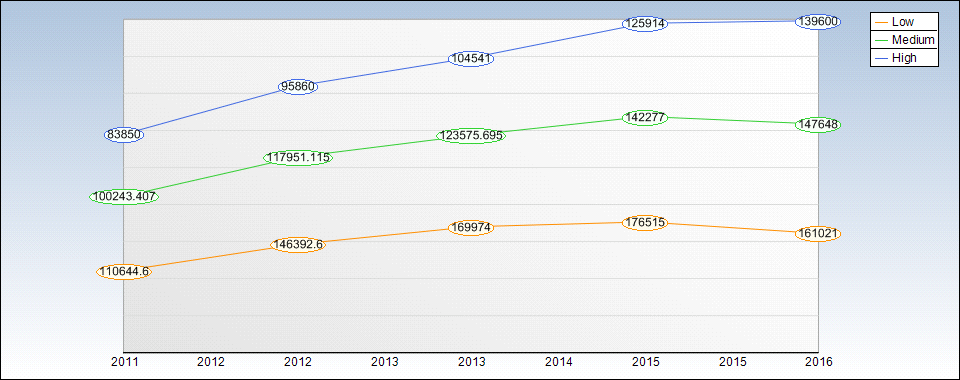Screen dimensions: 960x380
Task: Click the High entry in the legend
Action: 904,58
